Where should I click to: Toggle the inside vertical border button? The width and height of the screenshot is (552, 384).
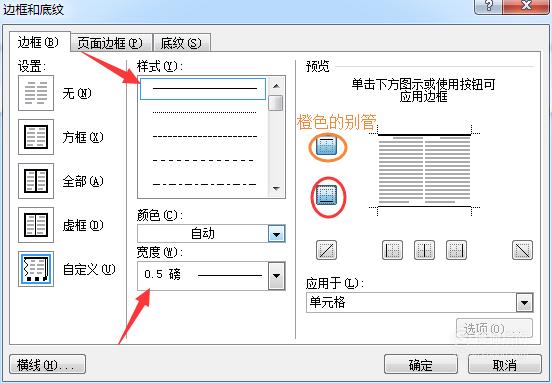coord(424,250)
